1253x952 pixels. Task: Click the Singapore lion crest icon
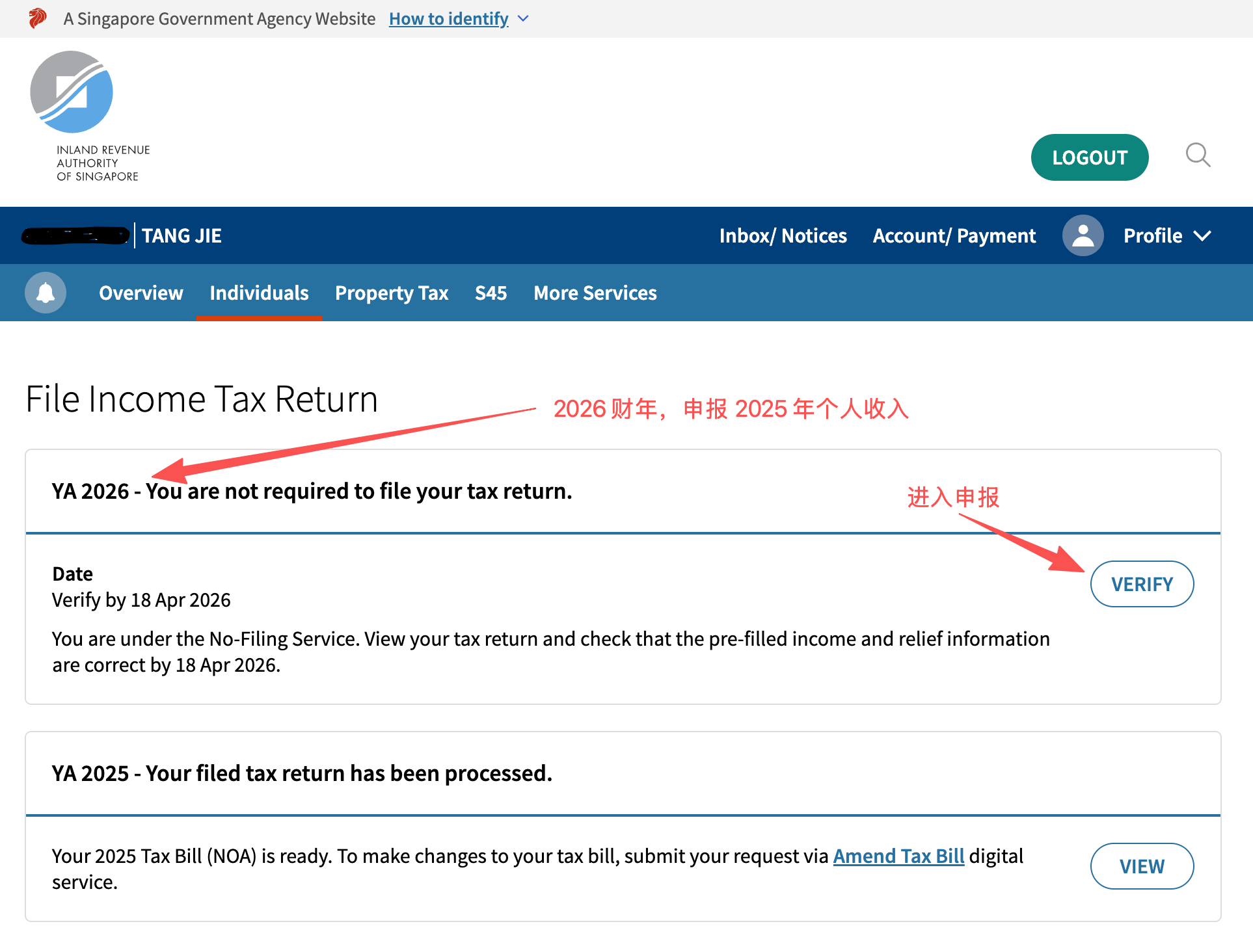tap(37, 18)
